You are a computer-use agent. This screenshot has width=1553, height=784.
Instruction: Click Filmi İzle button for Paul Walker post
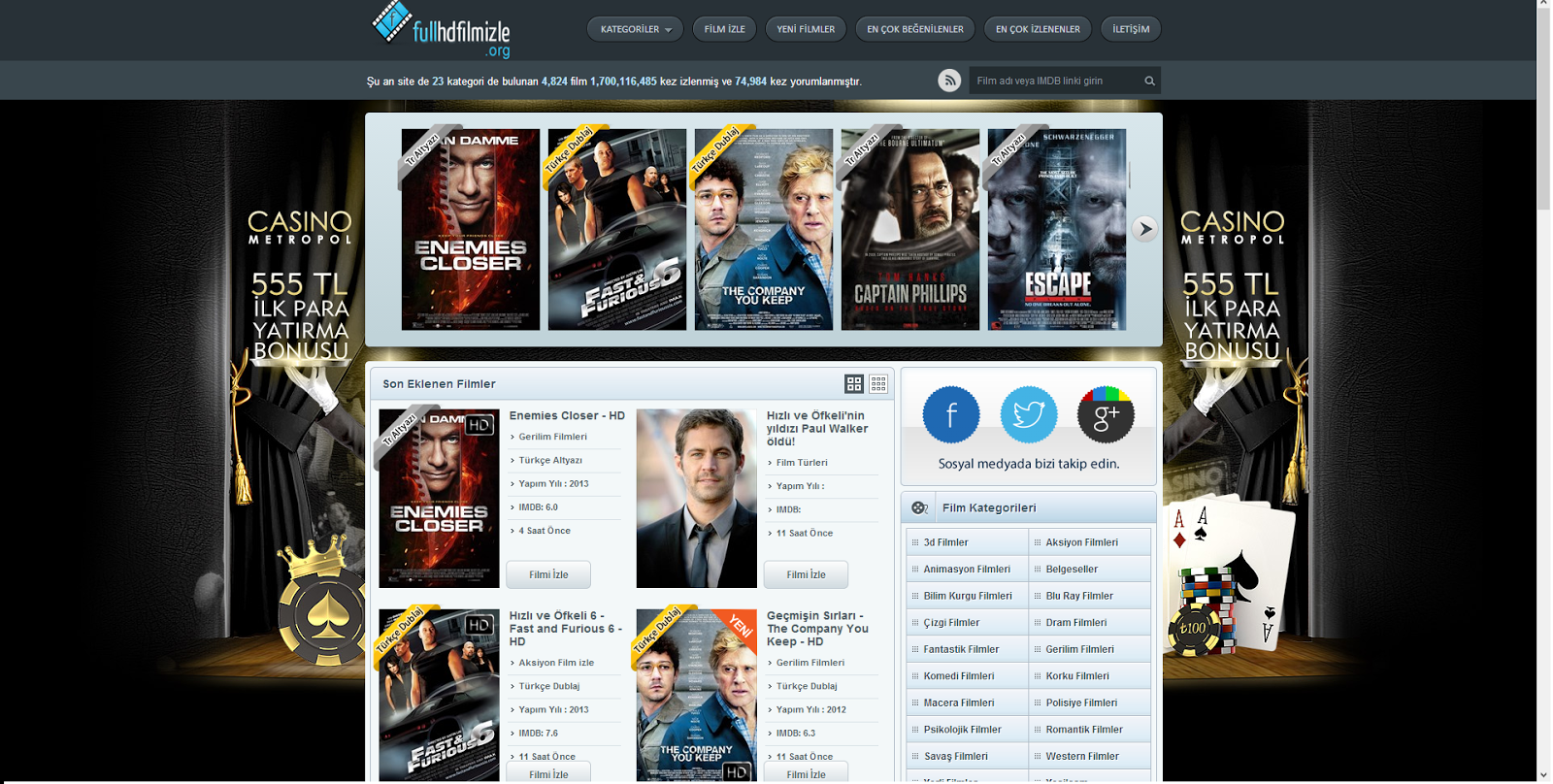click(806, 574)
